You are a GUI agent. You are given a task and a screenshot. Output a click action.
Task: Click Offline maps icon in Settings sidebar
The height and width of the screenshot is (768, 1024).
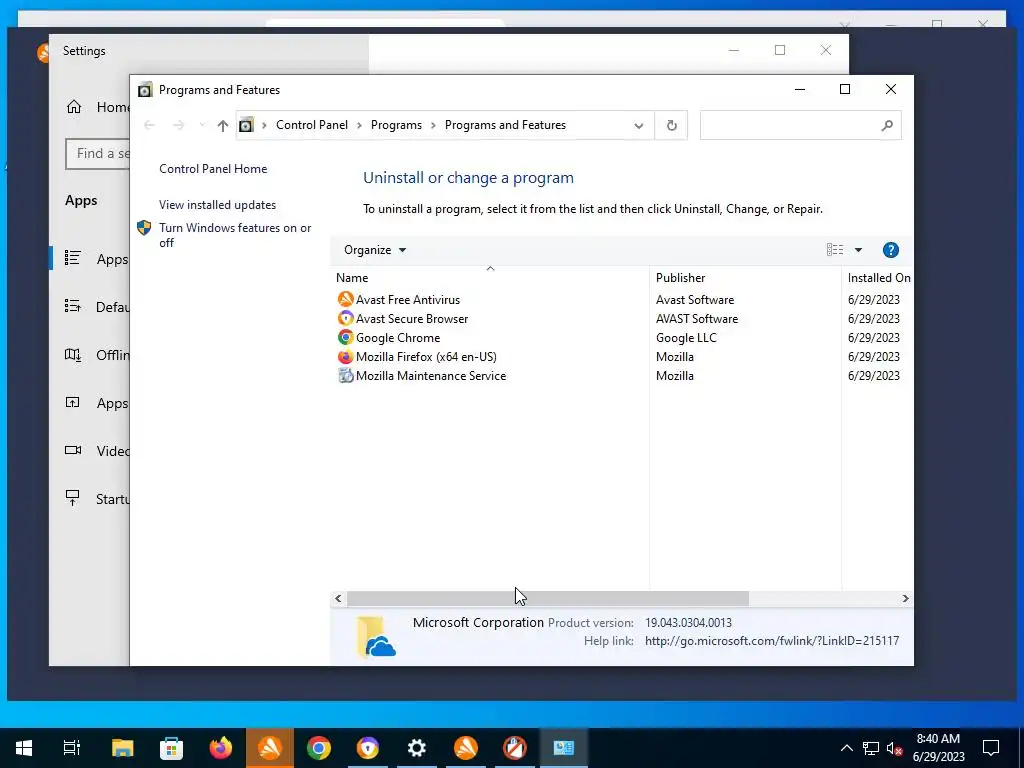pyautogui.click(x=72, y=355)
